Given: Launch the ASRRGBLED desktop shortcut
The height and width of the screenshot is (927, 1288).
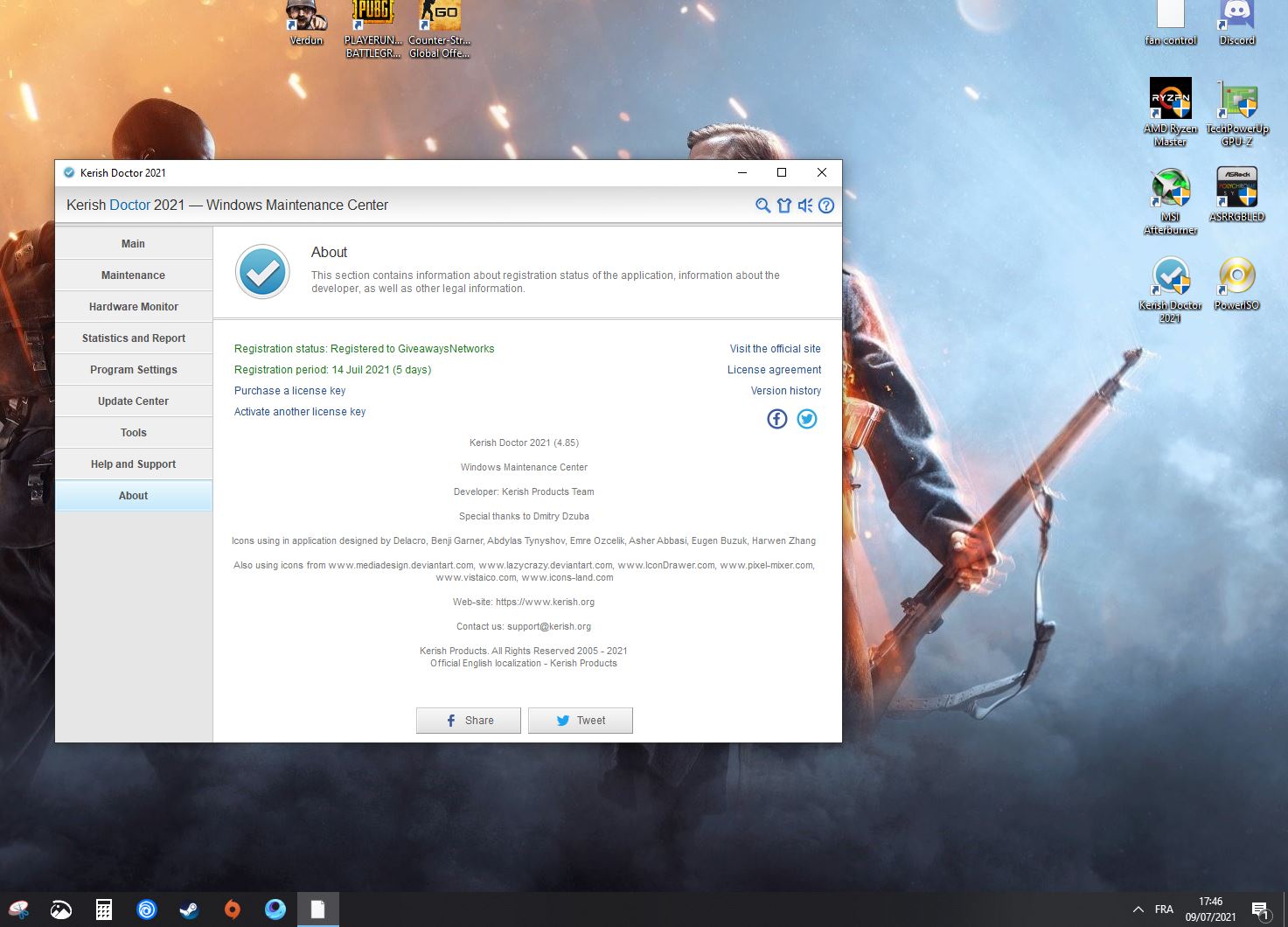Looking at the screenshot, I should [x=1237, y=194].
